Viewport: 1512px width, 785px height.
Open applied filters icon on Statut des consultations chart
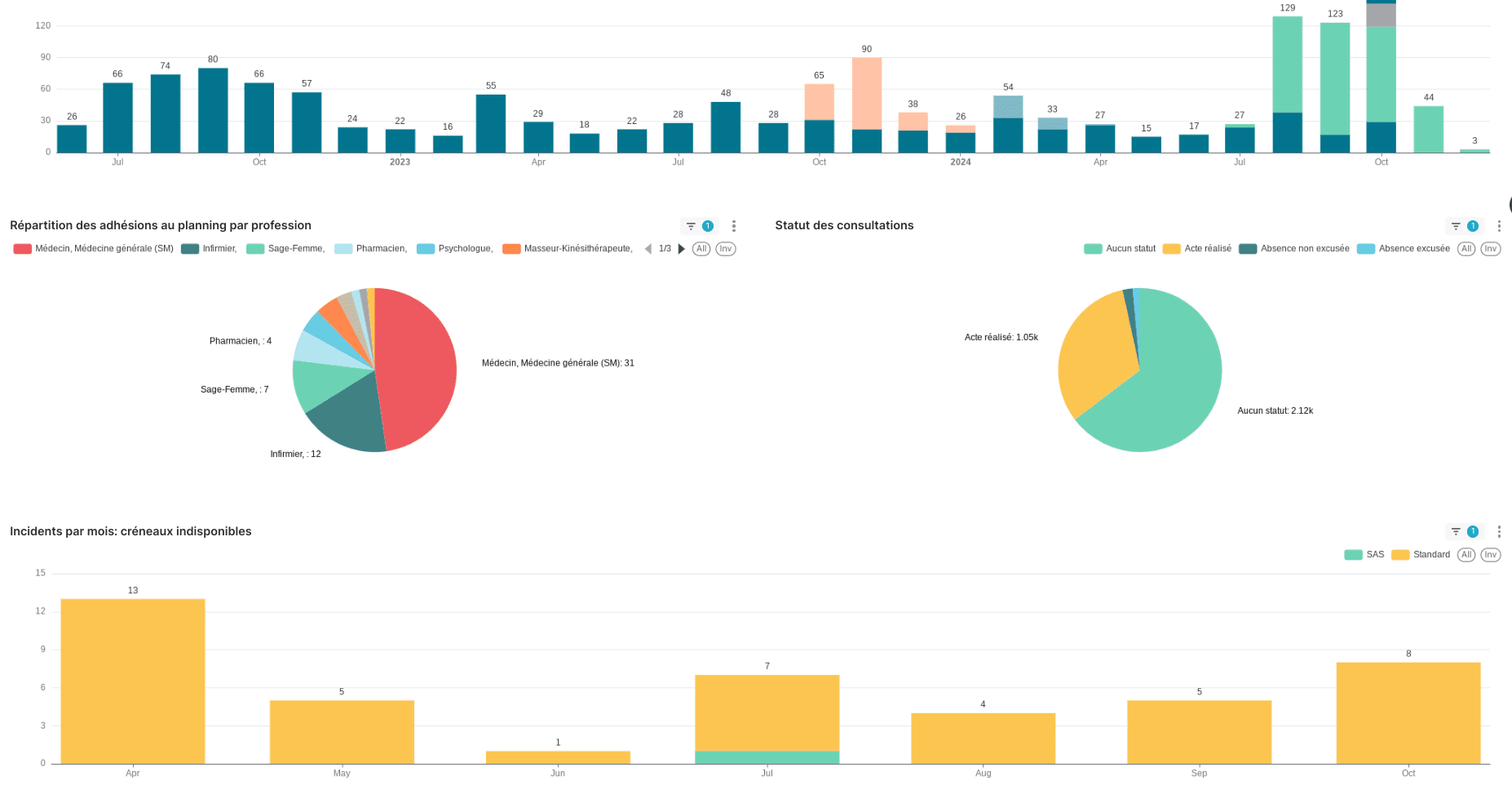(1456, 226)
